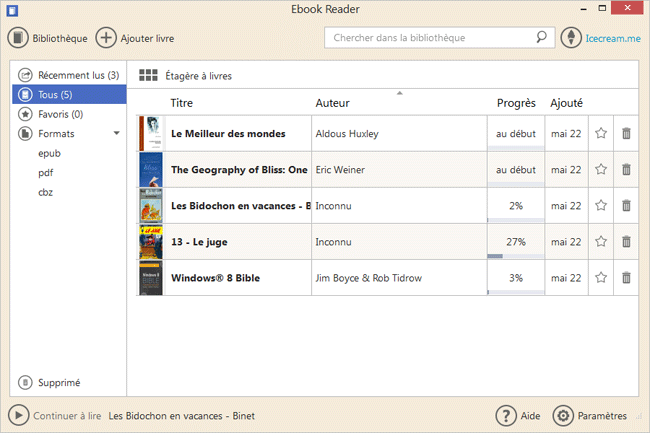Collapse the Formats arrow in sidebar
Image resolution: width=650 pixels, height=433 pixels.
[x=116, y=133]
